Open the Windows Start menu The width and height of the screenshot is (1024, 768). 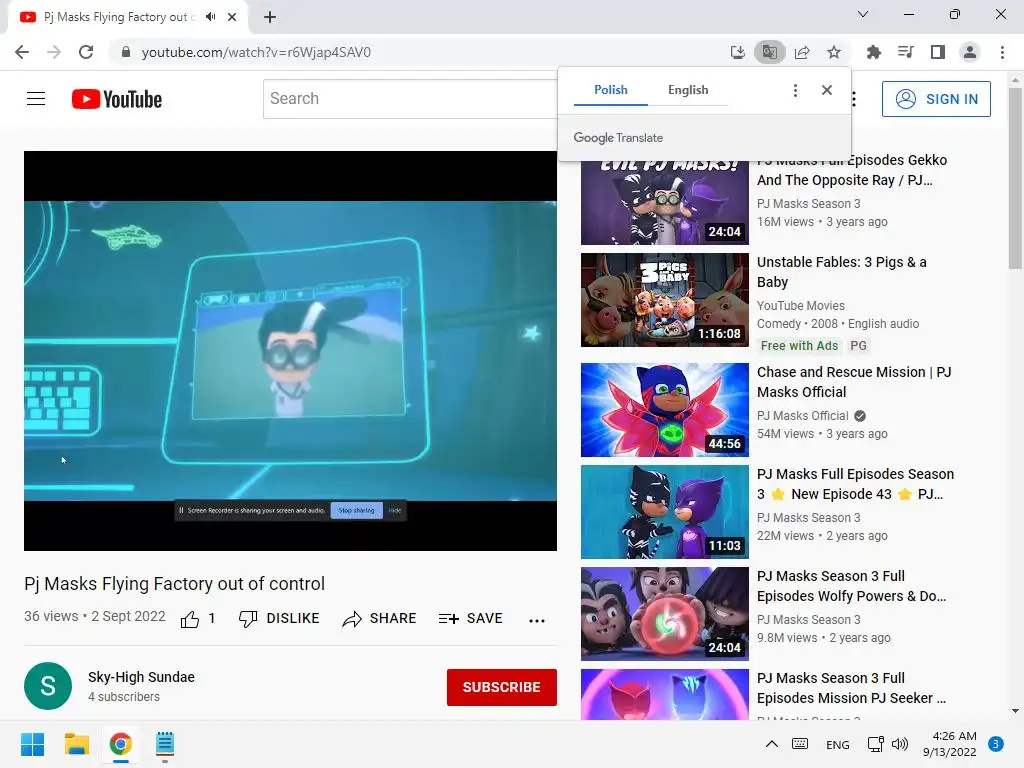pos(32,744)
